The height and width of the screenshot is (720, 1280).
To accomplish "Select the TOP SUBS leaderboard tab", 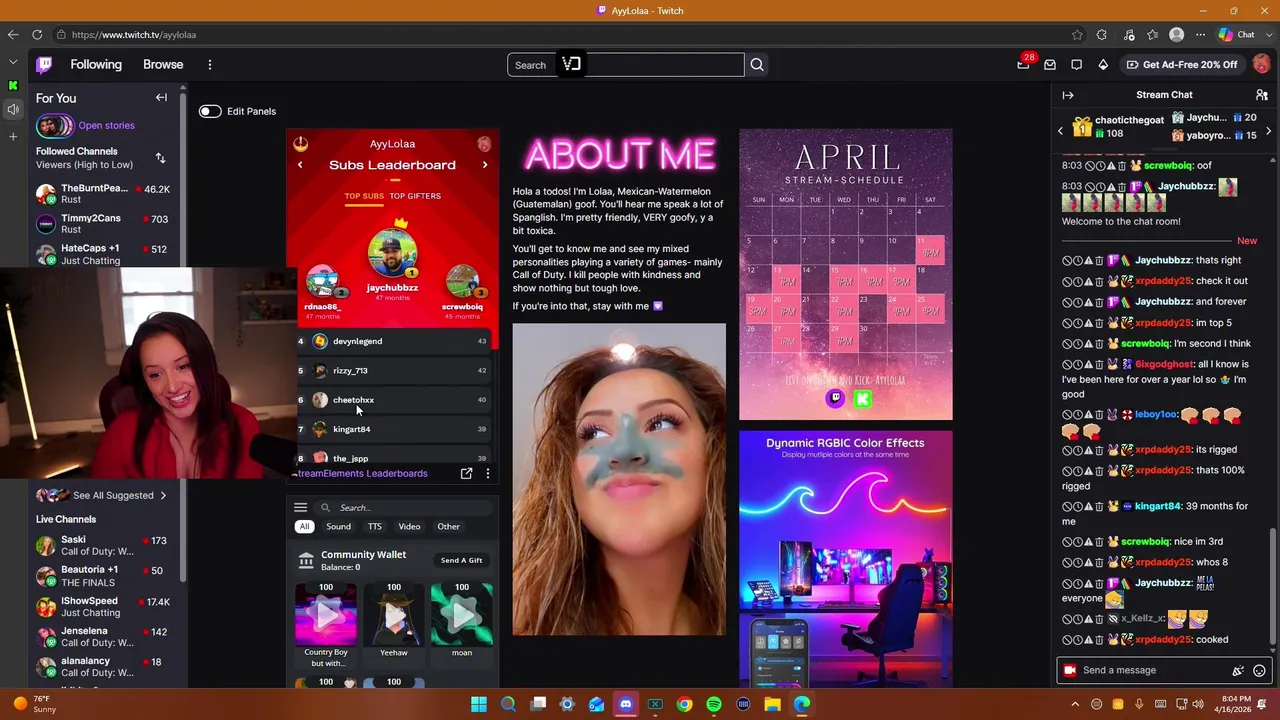I will point(364,196).
